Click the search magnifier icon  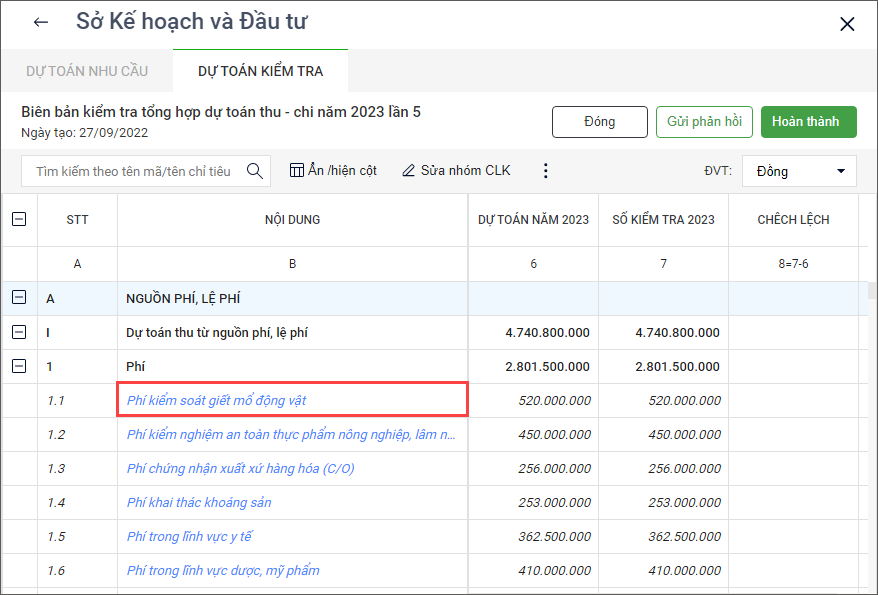(x=254, y=171)
